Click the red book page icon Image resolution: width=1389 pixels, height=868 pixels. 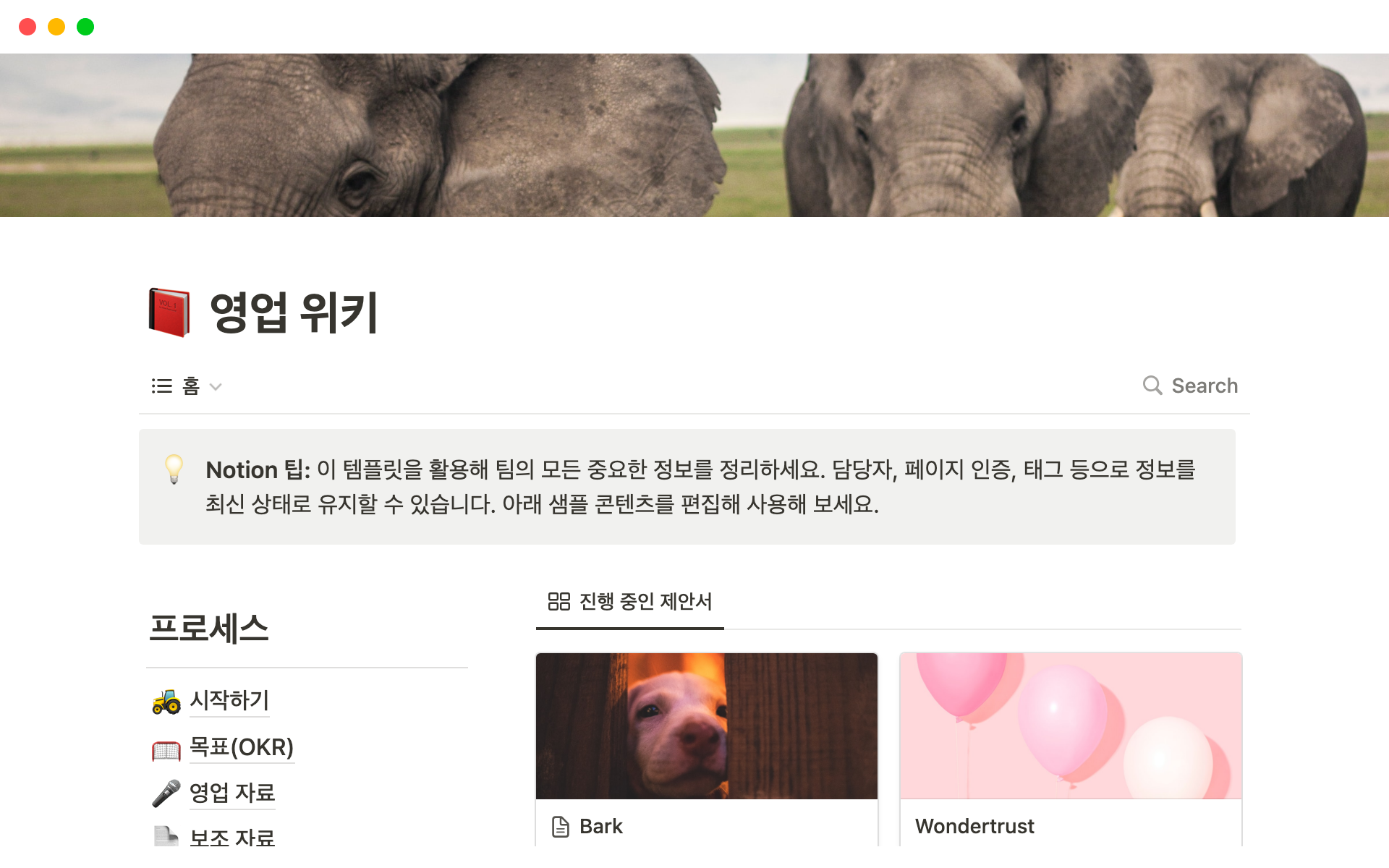(169, 312)
